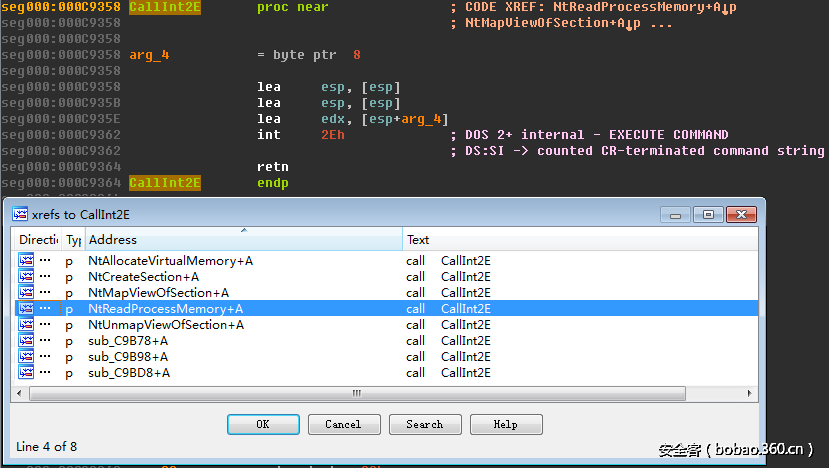Click the xref icon beside NtCreateSection+A row
Screen dimensions: 829x468
(x=26, y=277)
